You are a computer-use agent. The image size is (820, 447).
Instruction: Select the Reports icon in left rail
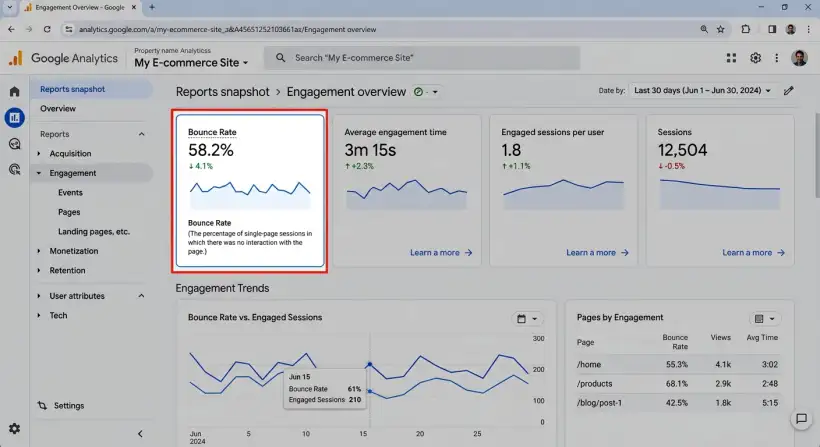tap(15, 118)
